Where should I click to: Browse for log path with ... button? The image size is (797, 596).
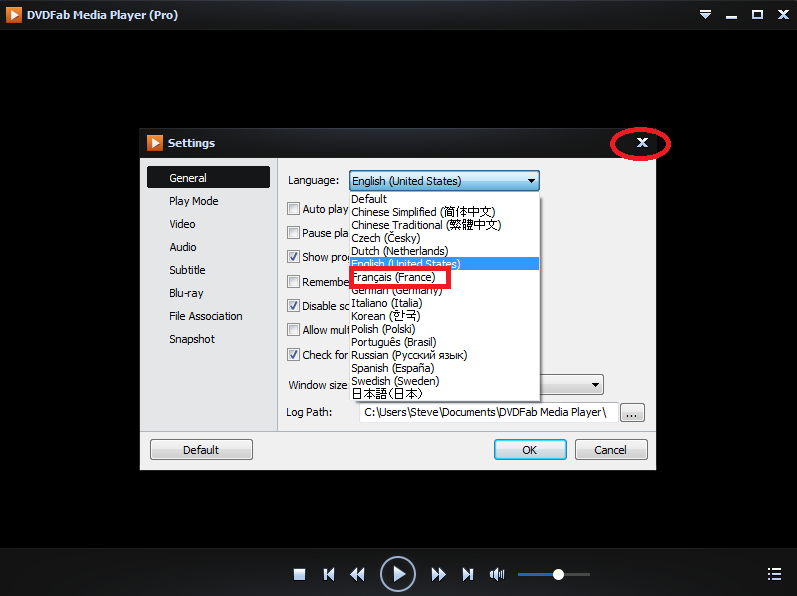(x=632, y=413)
